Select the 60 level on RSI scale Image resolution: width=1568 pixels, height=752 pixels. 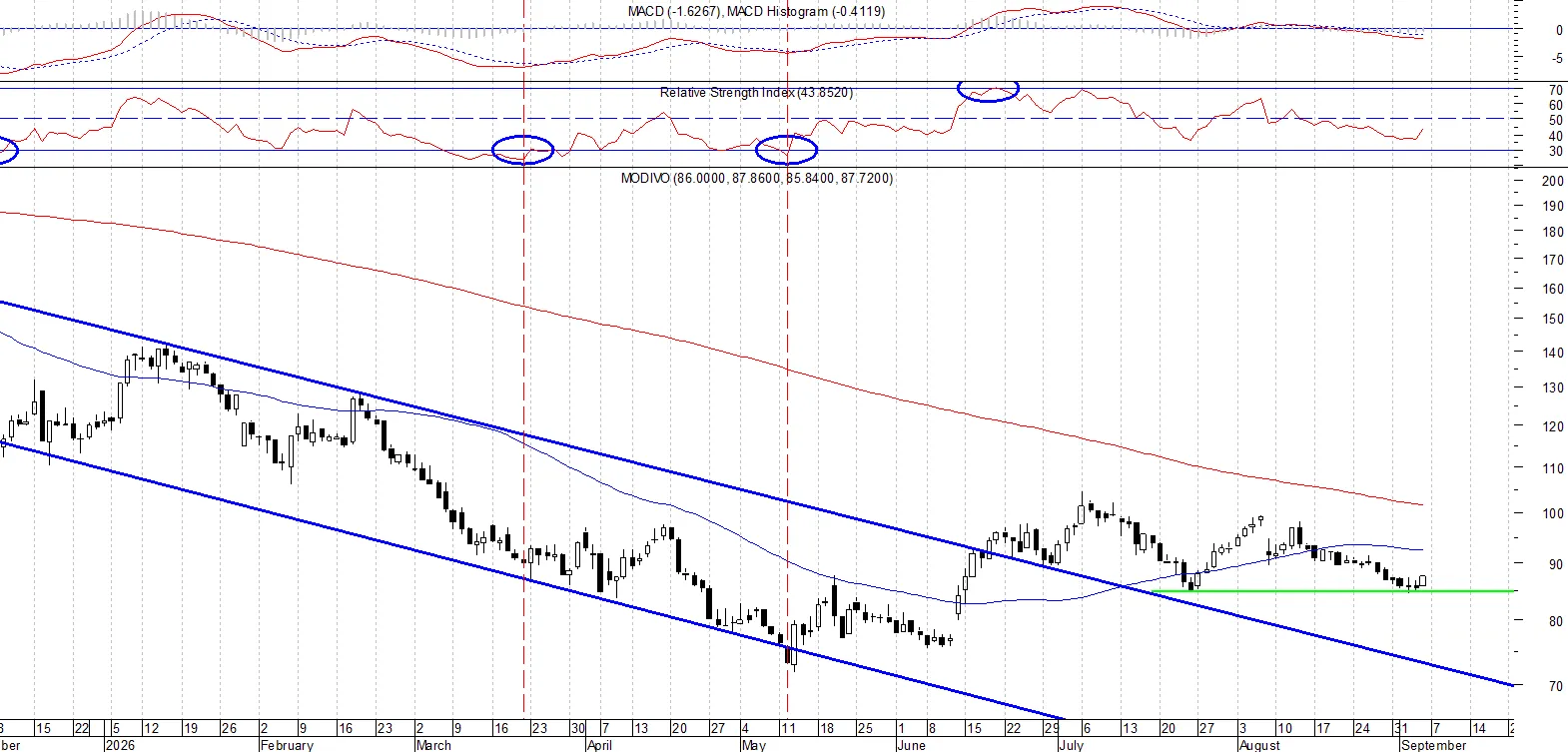[x=1556, y=106]
